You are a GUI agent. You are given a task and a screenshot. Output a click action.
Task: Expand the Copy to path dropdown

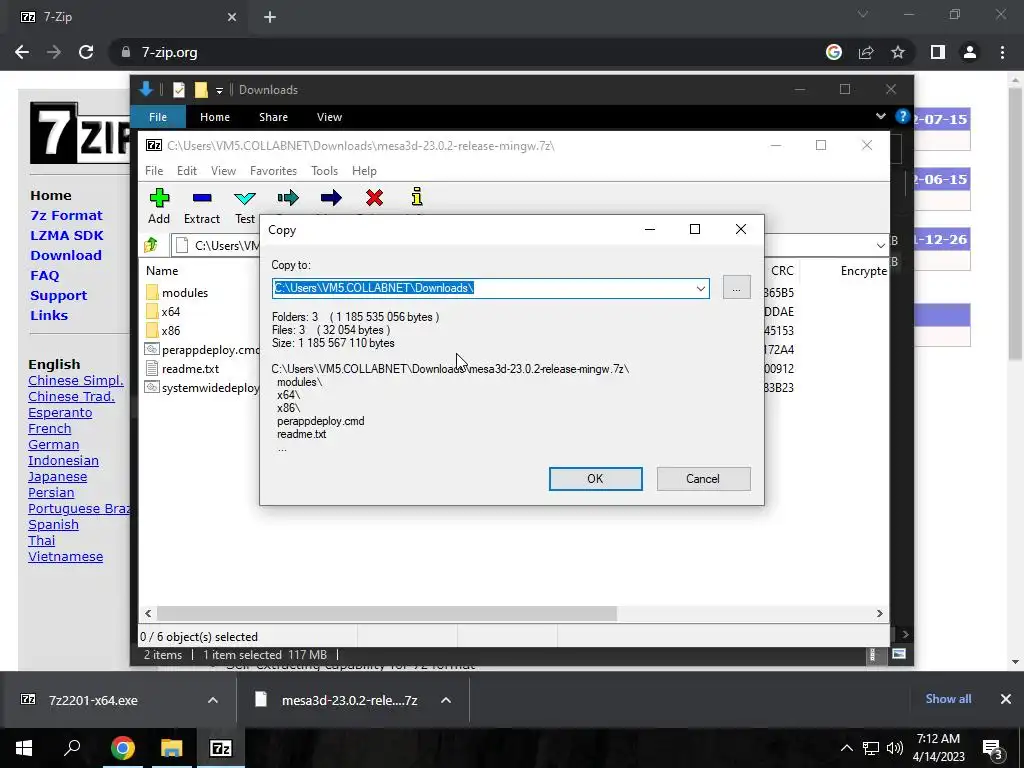(701, 288)
